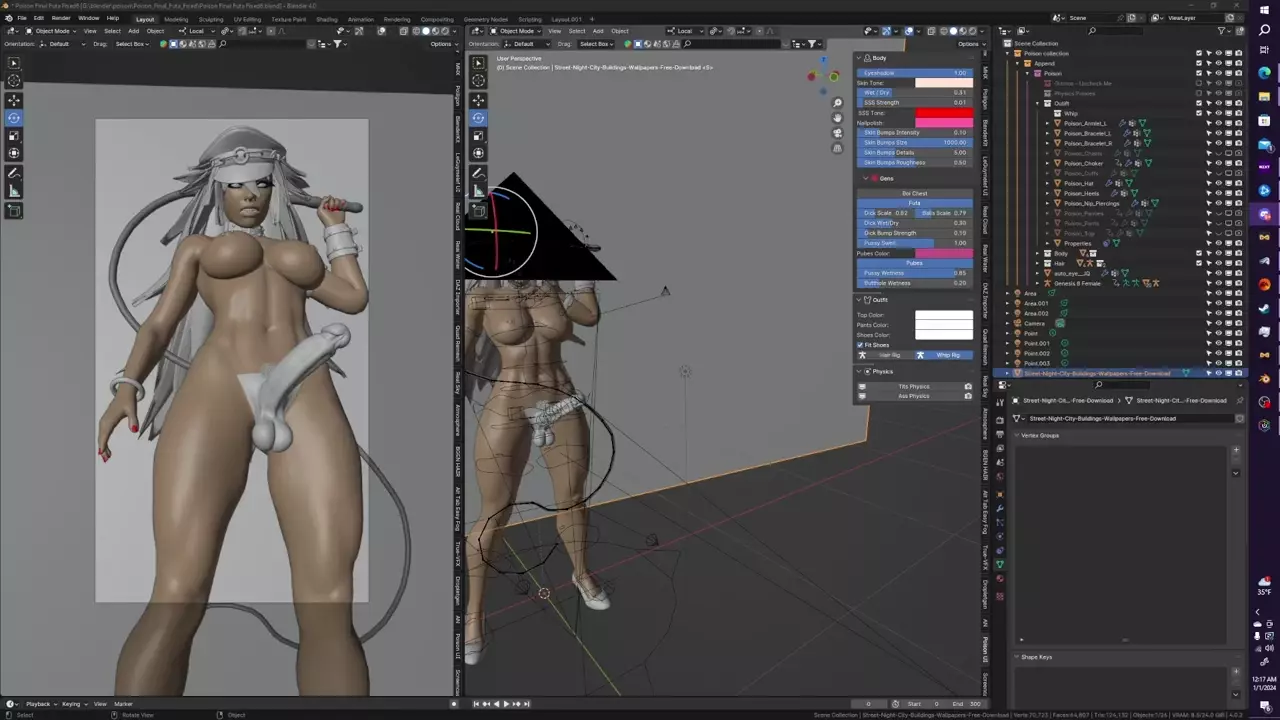Screen dimensions: 1280x720
Task: Click the End frame field in timeline
Action: click(965, 704)
